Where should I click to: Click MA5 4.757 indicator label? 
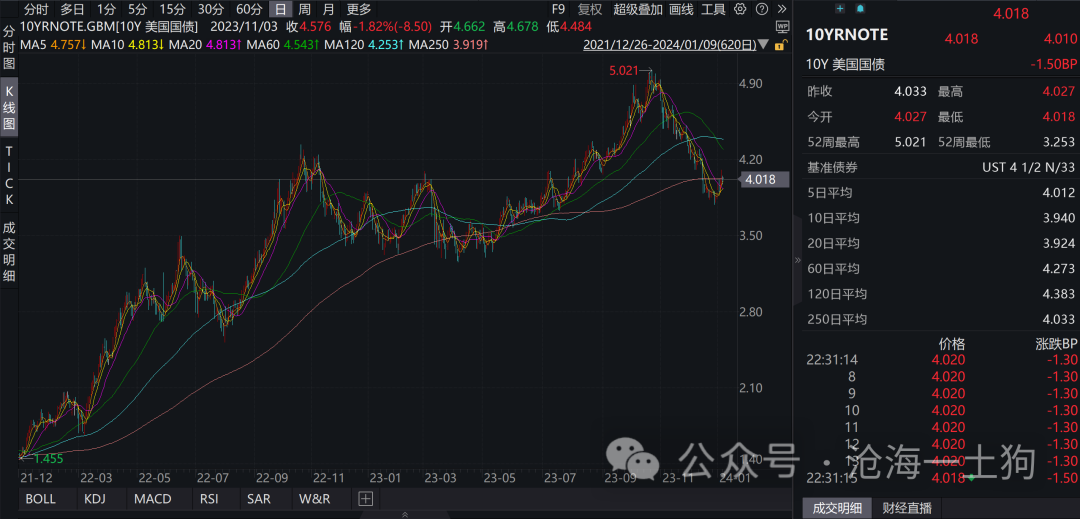coord(54,45)
